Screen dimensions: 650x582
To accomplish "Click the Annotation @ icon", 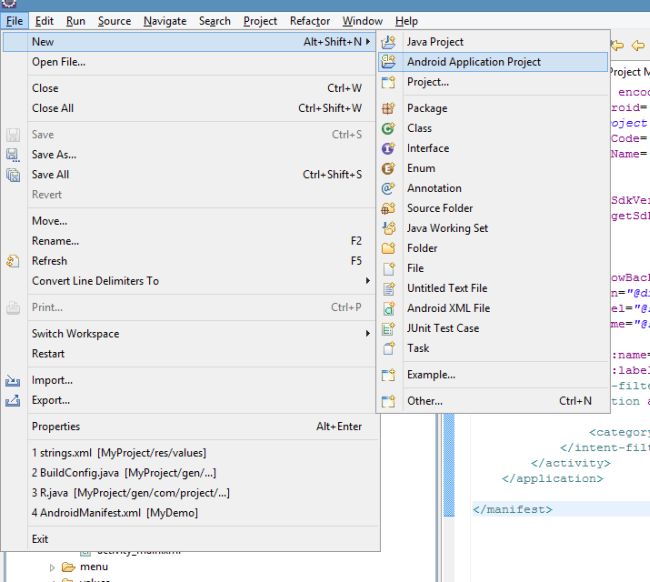I will coord(388,188).
